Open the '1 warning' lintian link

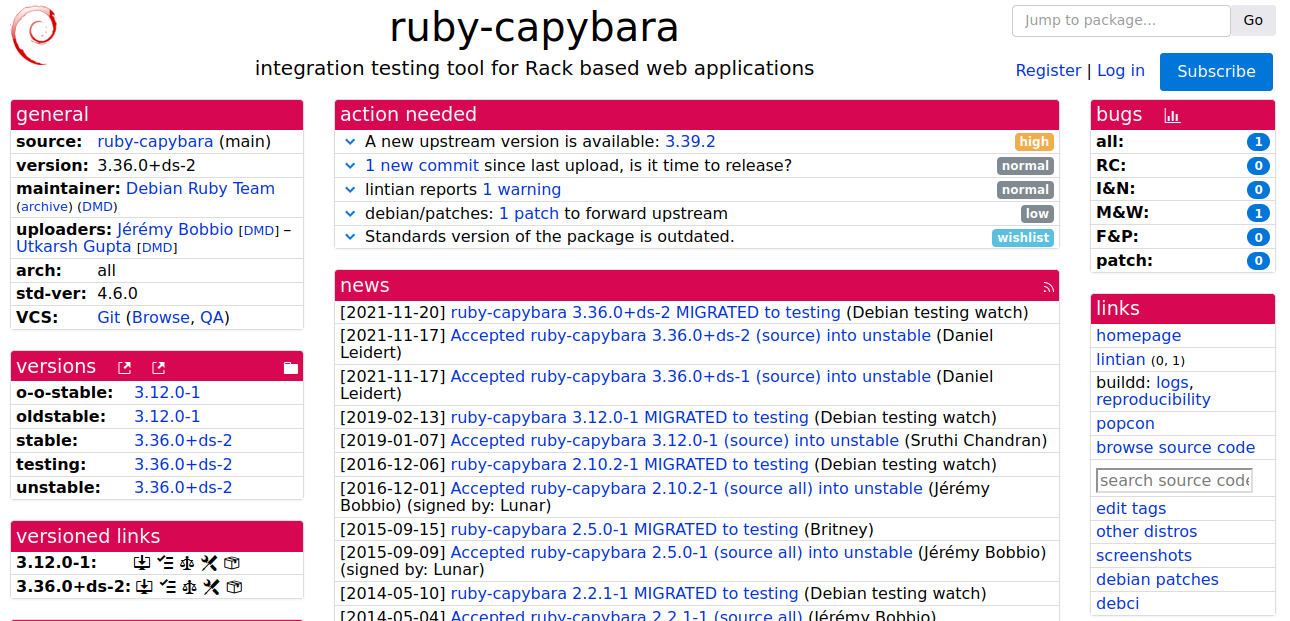point(522,190)
